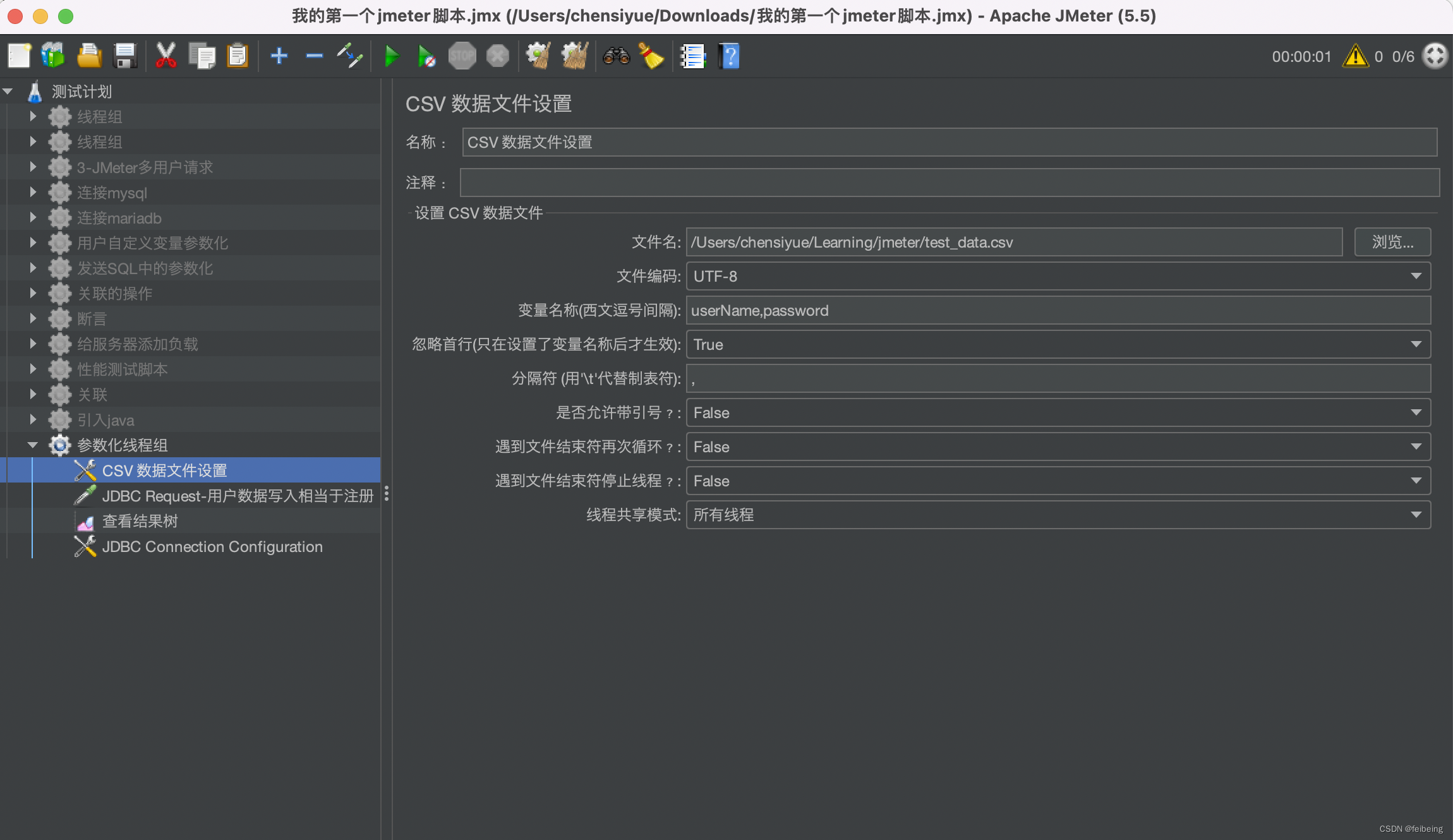
Task: Start the test with green play icon
Action: [x=392, y=56]
